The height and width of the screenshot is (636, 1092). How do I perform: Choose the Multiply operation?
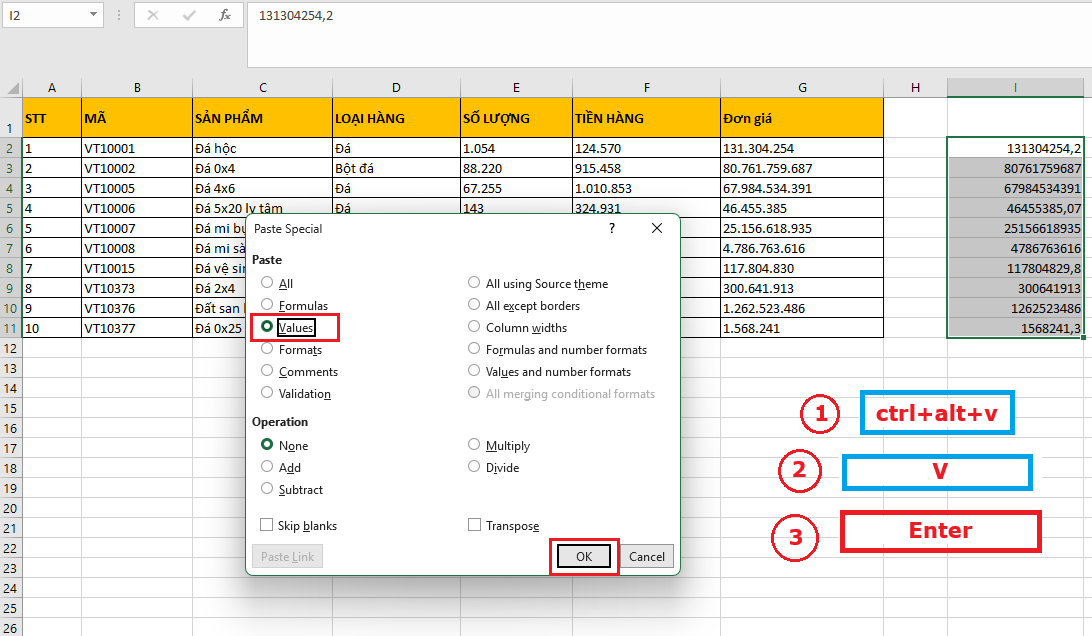click(474, 445)
